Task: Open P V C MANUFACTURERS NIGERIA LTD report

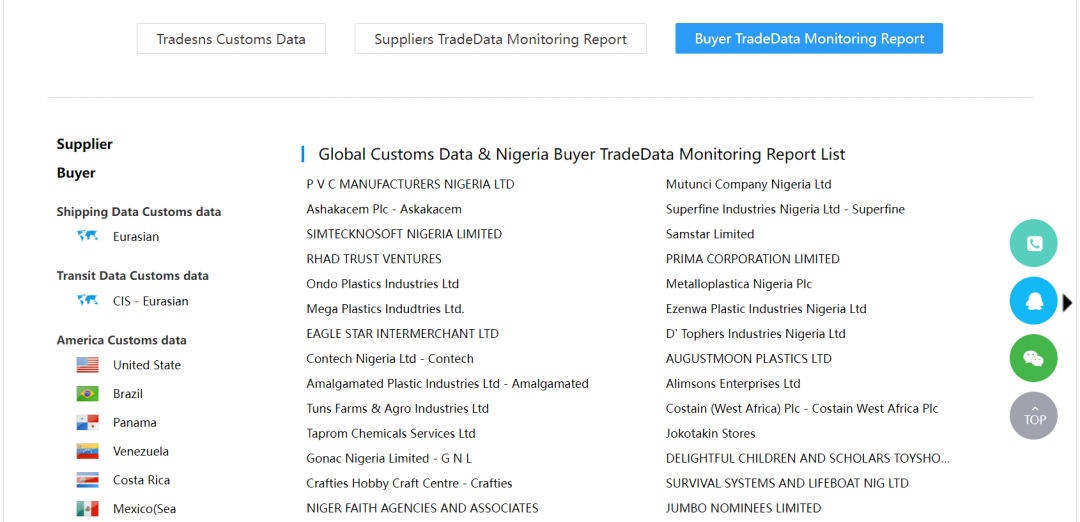Action: pyautogui.click(x=410, y=185)
